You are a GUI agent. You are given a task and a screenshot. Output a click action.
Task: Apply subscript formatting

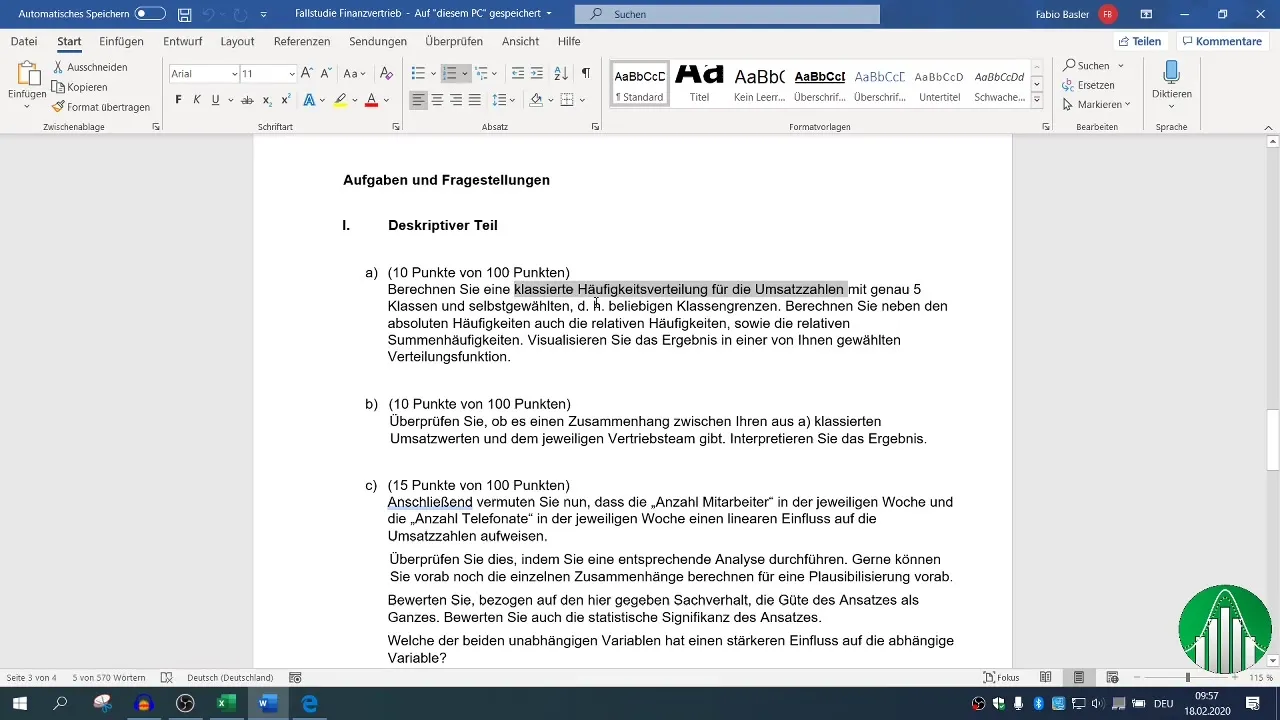267,100
